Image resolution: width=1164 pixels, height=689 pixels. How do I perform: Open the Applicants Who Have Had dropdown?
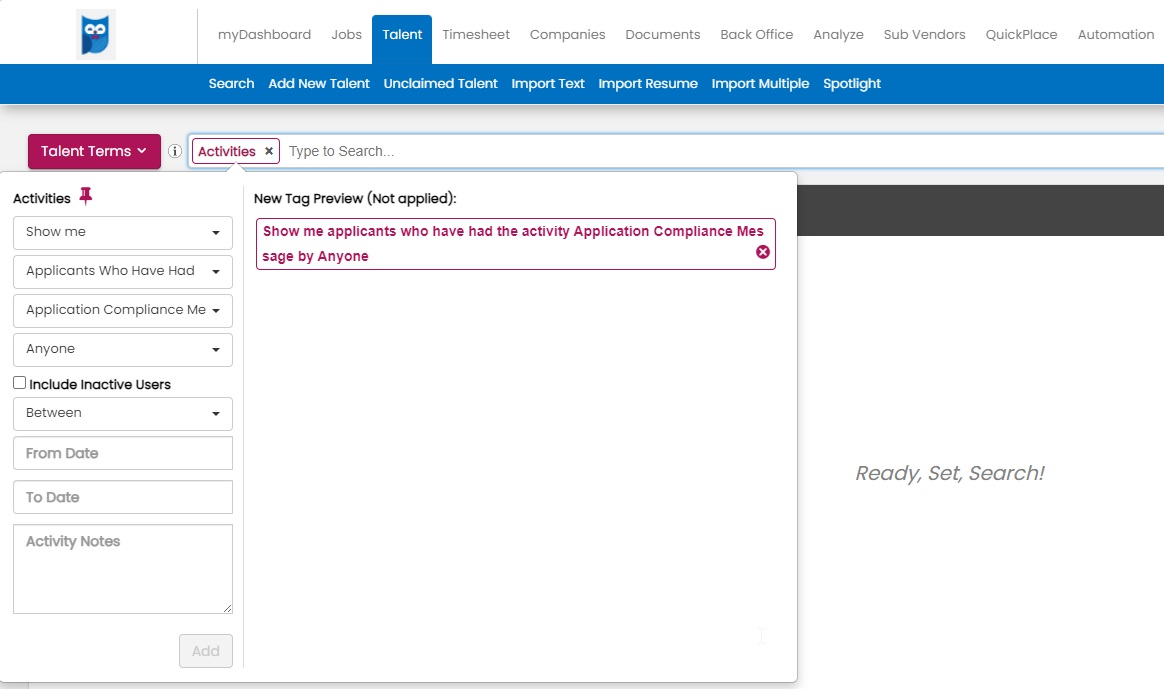(x=122, y=271)
